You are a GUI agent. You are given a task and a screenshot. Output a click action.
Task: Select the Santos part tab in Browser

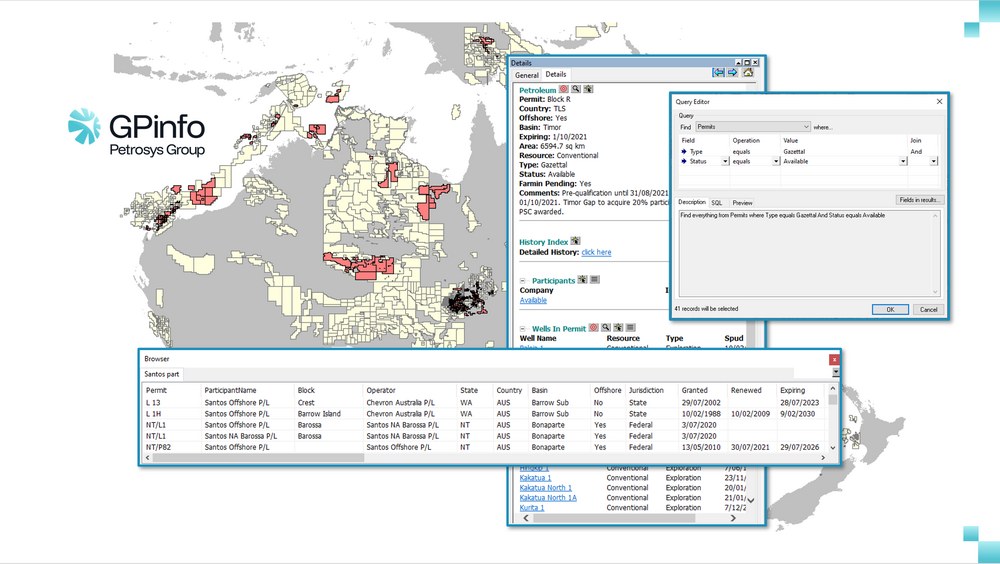point(162,374)
